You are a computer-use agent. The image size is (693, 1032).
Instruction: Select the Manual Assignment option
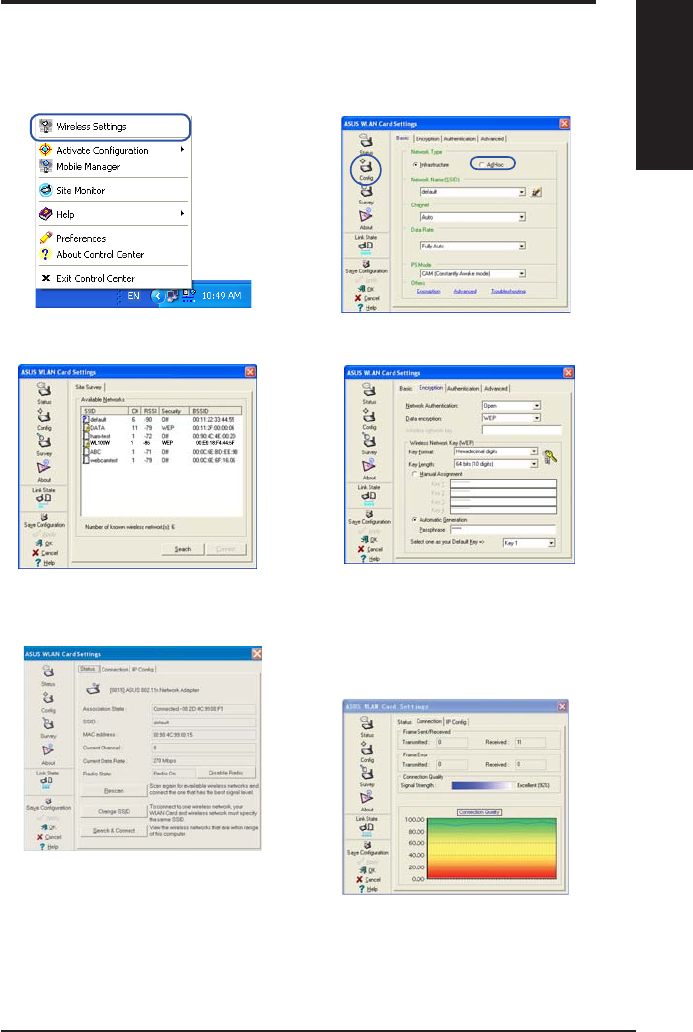point(438,474)
